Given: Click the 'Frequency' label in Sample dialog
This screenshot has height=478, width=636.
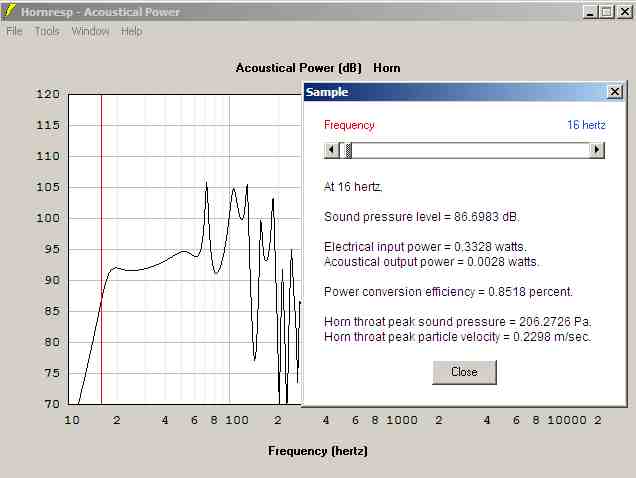Looking at the screenshot, I should click(x=349, y=125).
